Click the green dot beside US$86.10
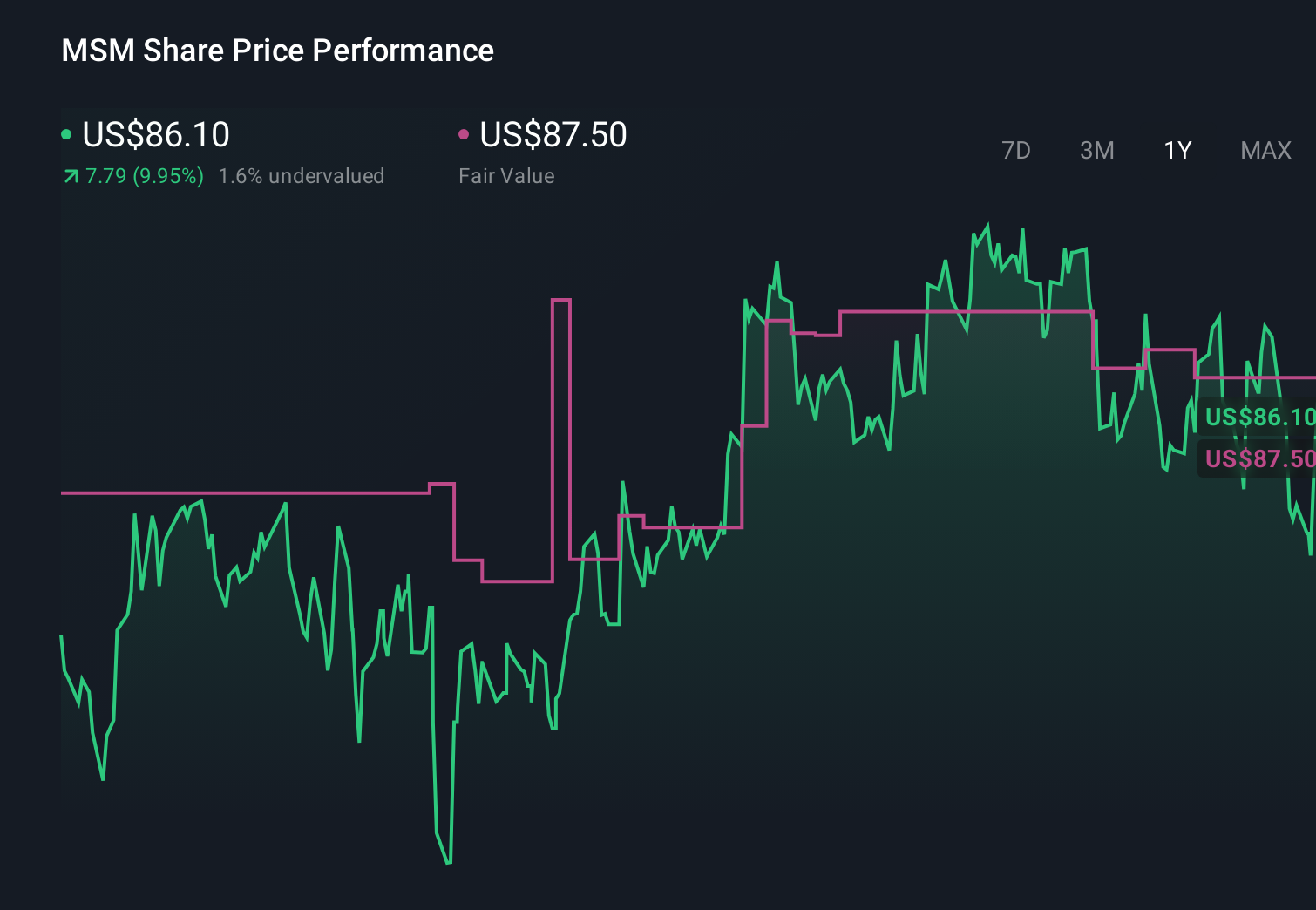The width and height of the screenshot is (1316, 910). coord(66,133)
